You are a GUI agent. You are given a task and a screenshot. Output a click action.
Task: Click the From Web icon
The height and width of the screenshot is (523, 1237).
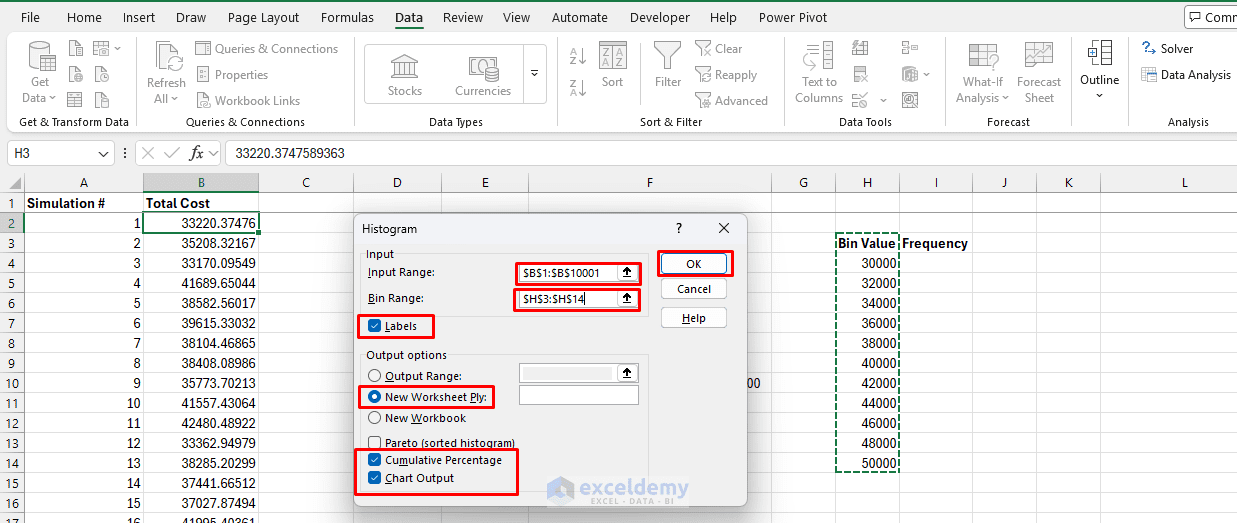(75, 74)
